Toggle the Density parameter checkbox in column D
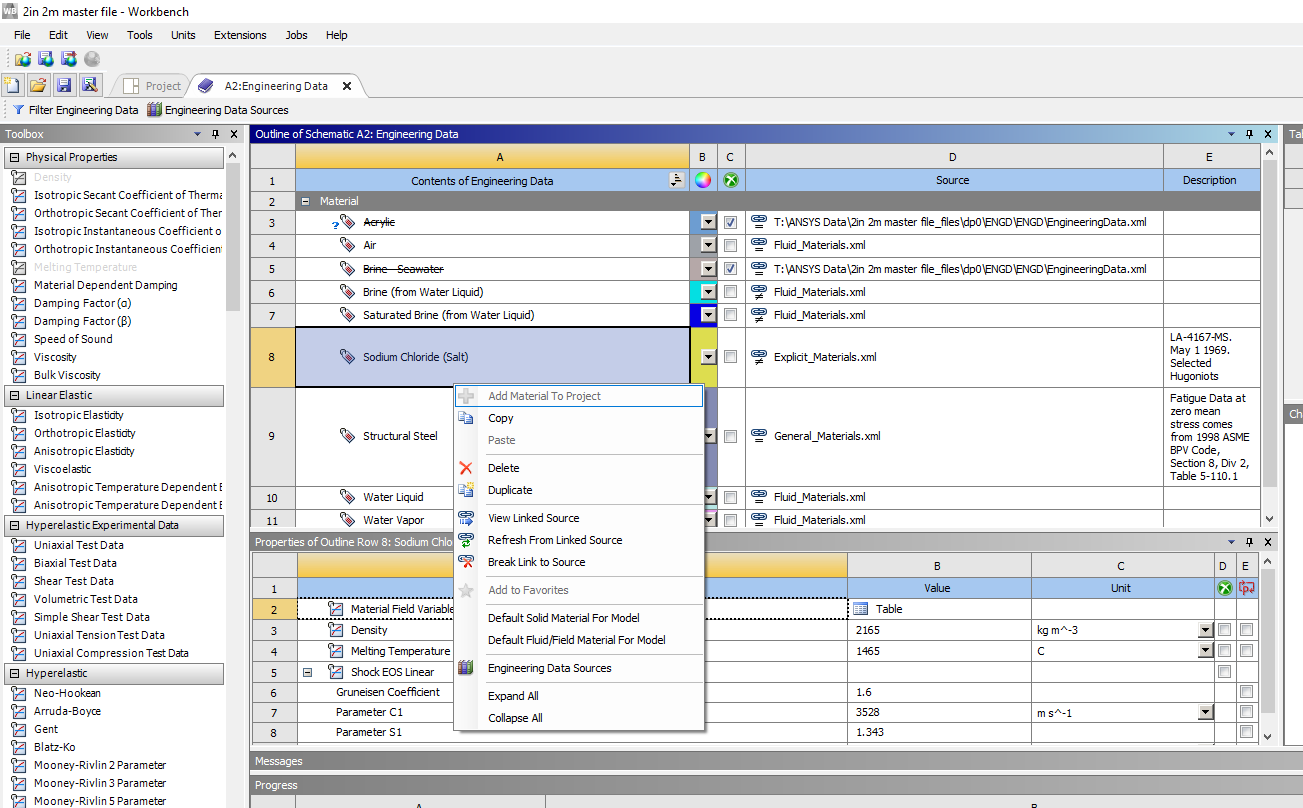This screenshot has width=1303, height=808. click(1224, 630)
